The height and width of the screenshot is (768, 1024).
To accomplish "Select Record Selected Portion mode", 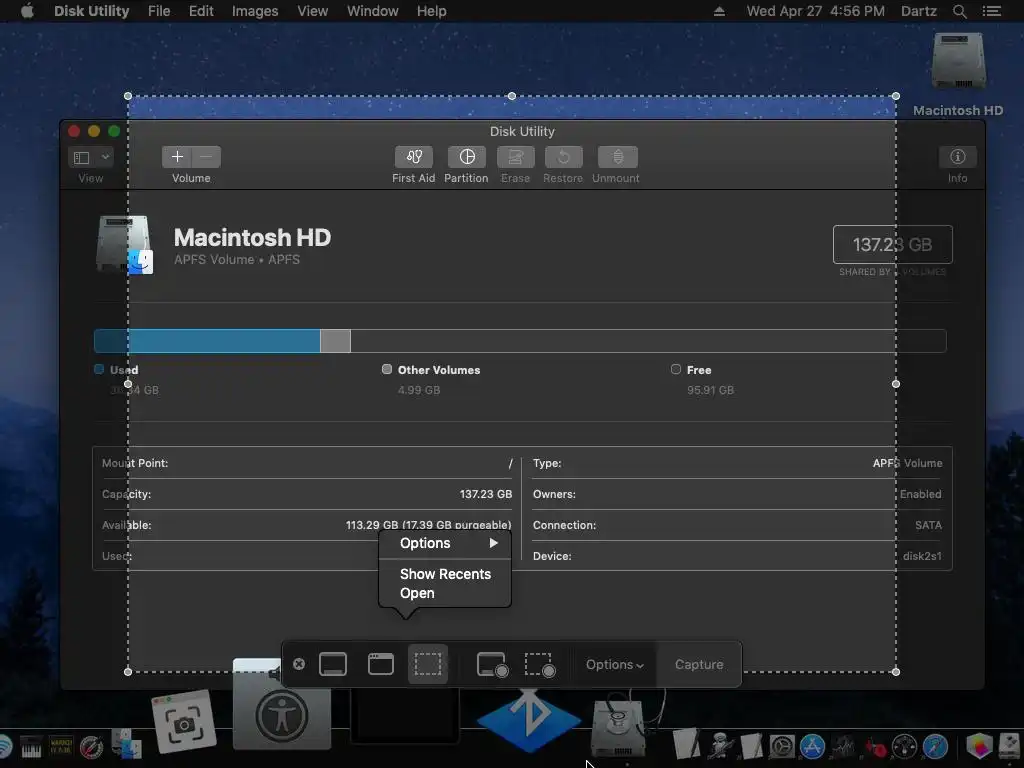I will (x=540, y=664).
